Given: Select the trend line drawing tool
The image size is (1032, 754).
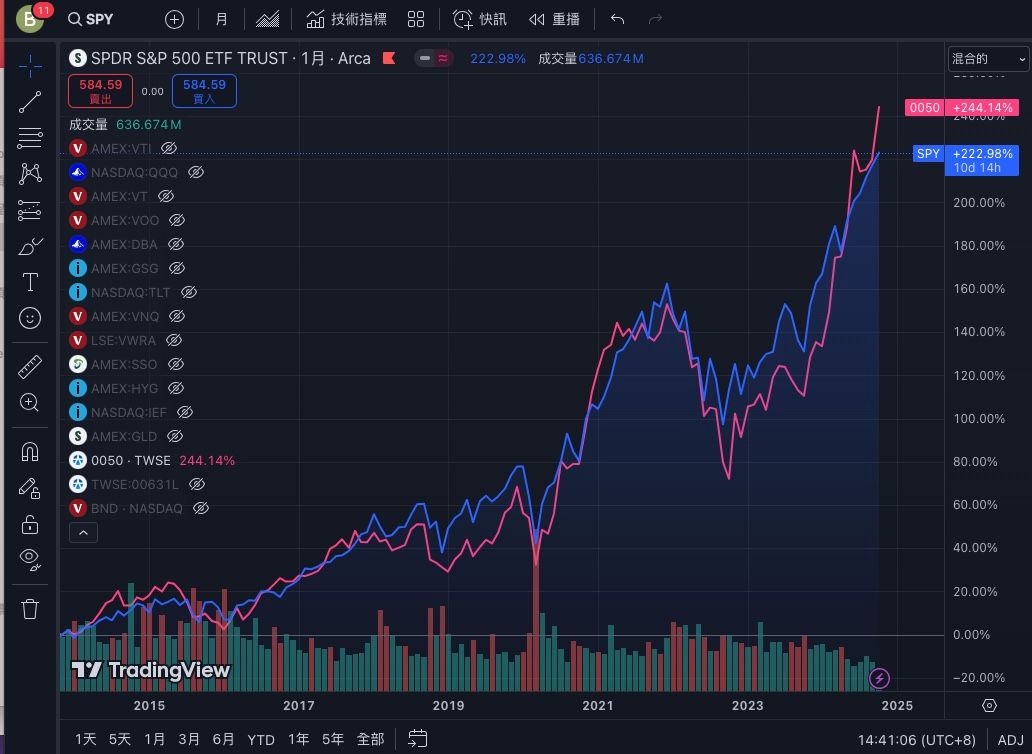Looking at the screenshot, I should point(30,101).
